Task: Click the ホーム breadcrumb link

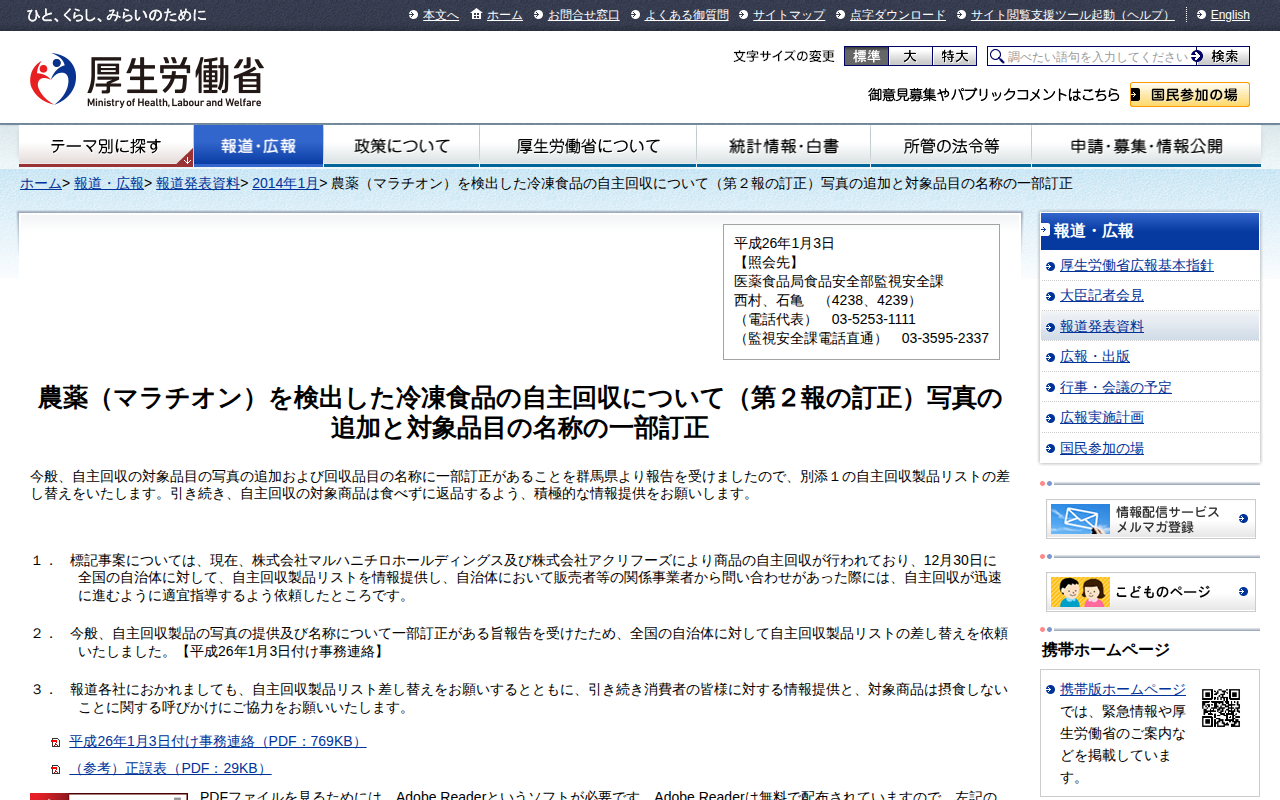Action: pos(41,183)
